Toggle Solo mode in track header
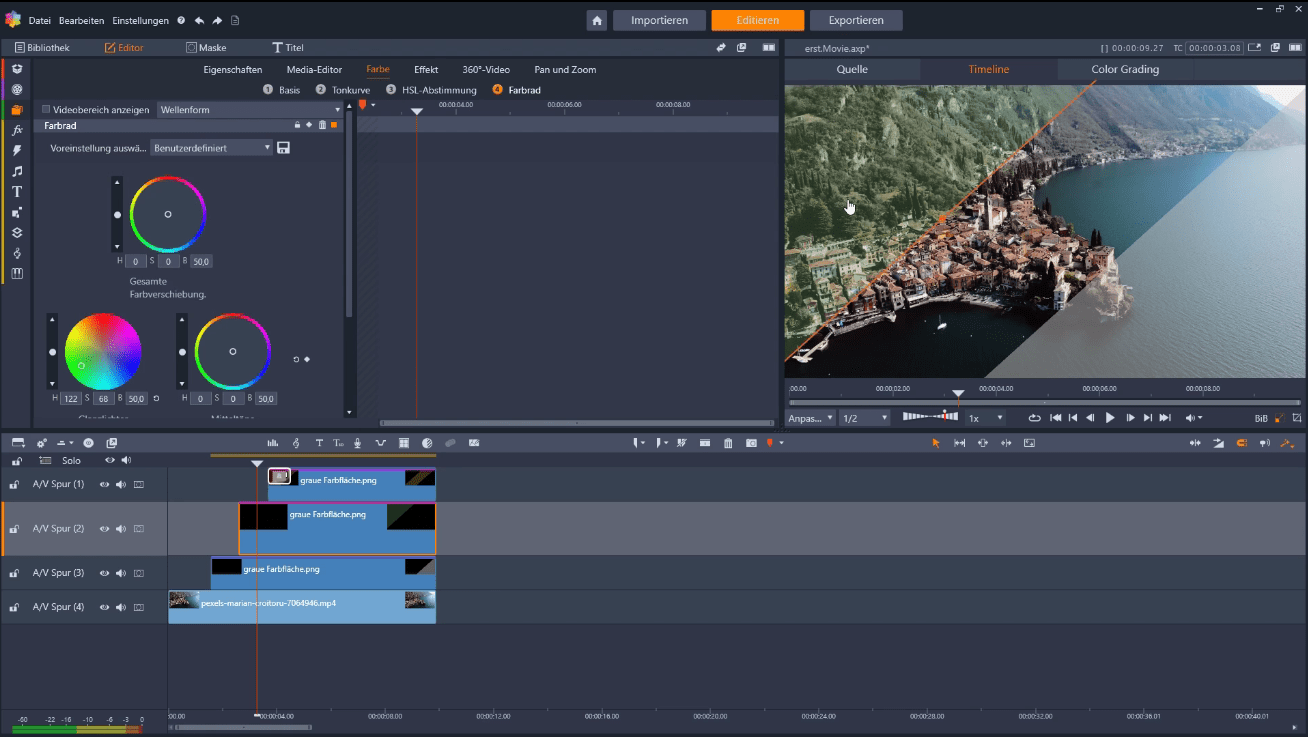The width and height of the screenshot is (1308, 737). 71,461
